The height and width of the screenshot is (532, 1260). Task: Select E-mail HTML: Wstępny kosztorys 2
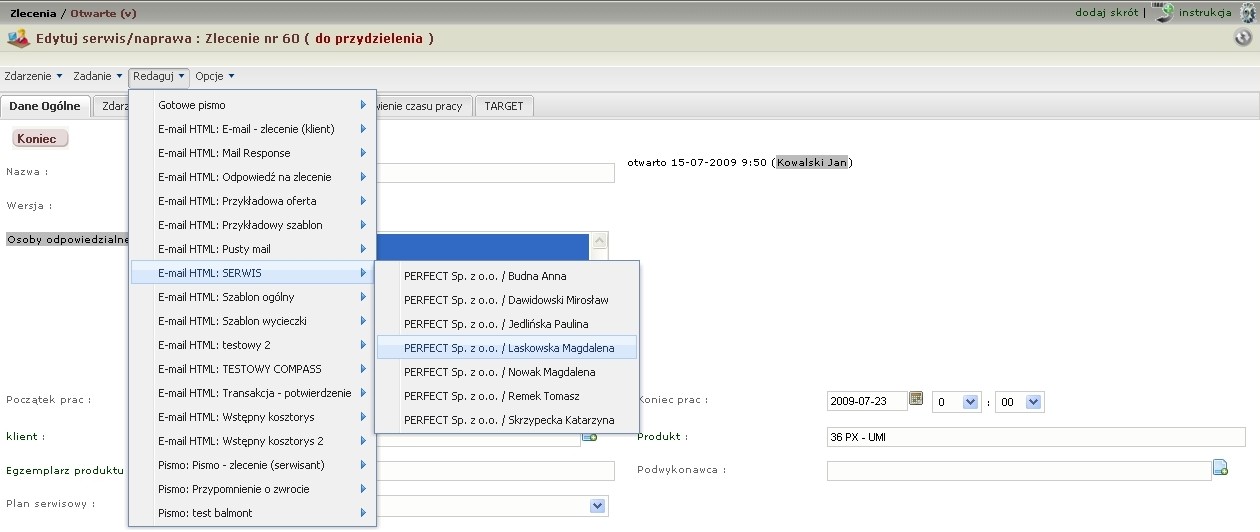(253, 441)
